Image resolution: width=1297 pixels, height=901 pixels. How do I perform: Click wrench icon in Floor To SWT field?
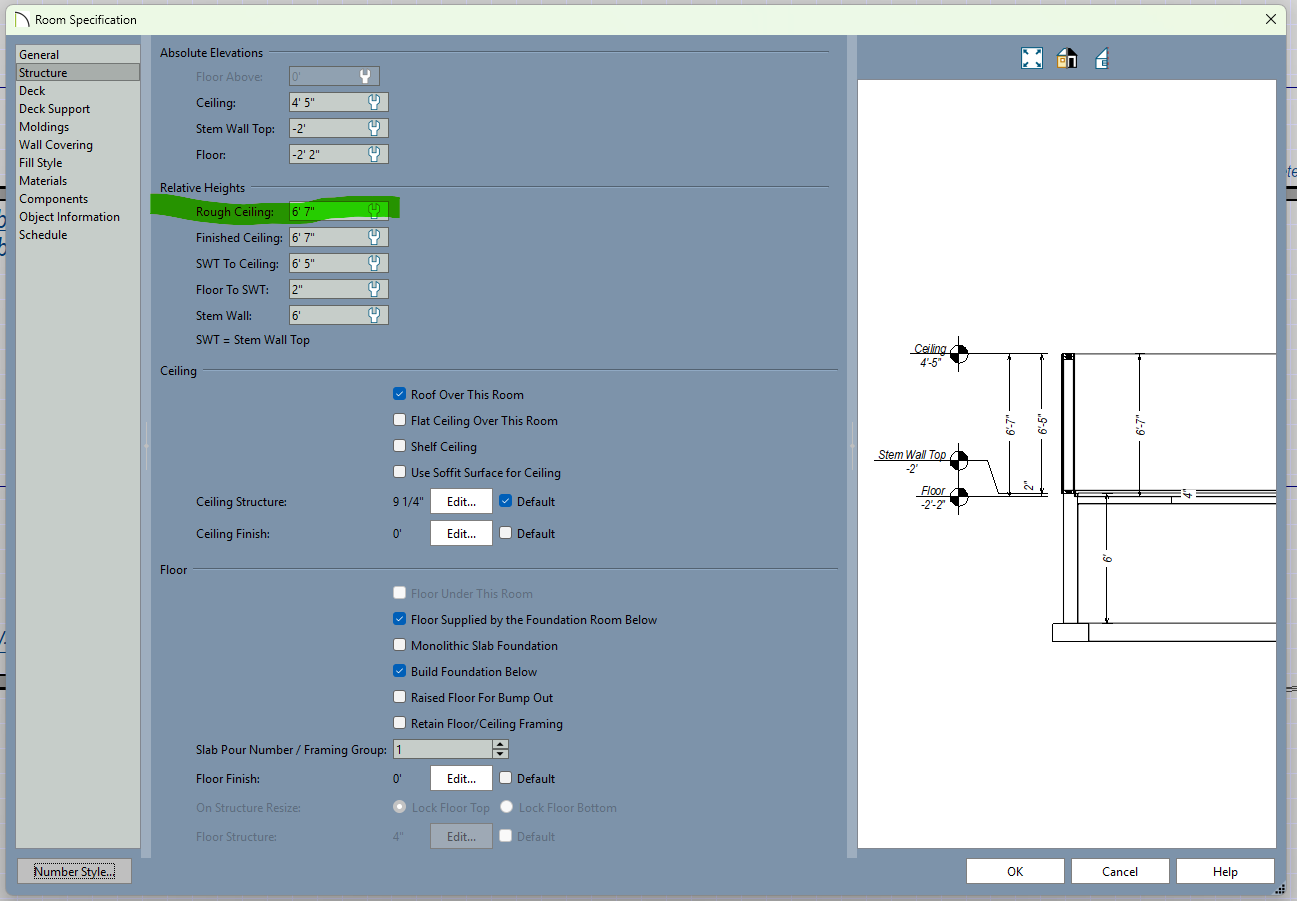[x=374, y=289]
